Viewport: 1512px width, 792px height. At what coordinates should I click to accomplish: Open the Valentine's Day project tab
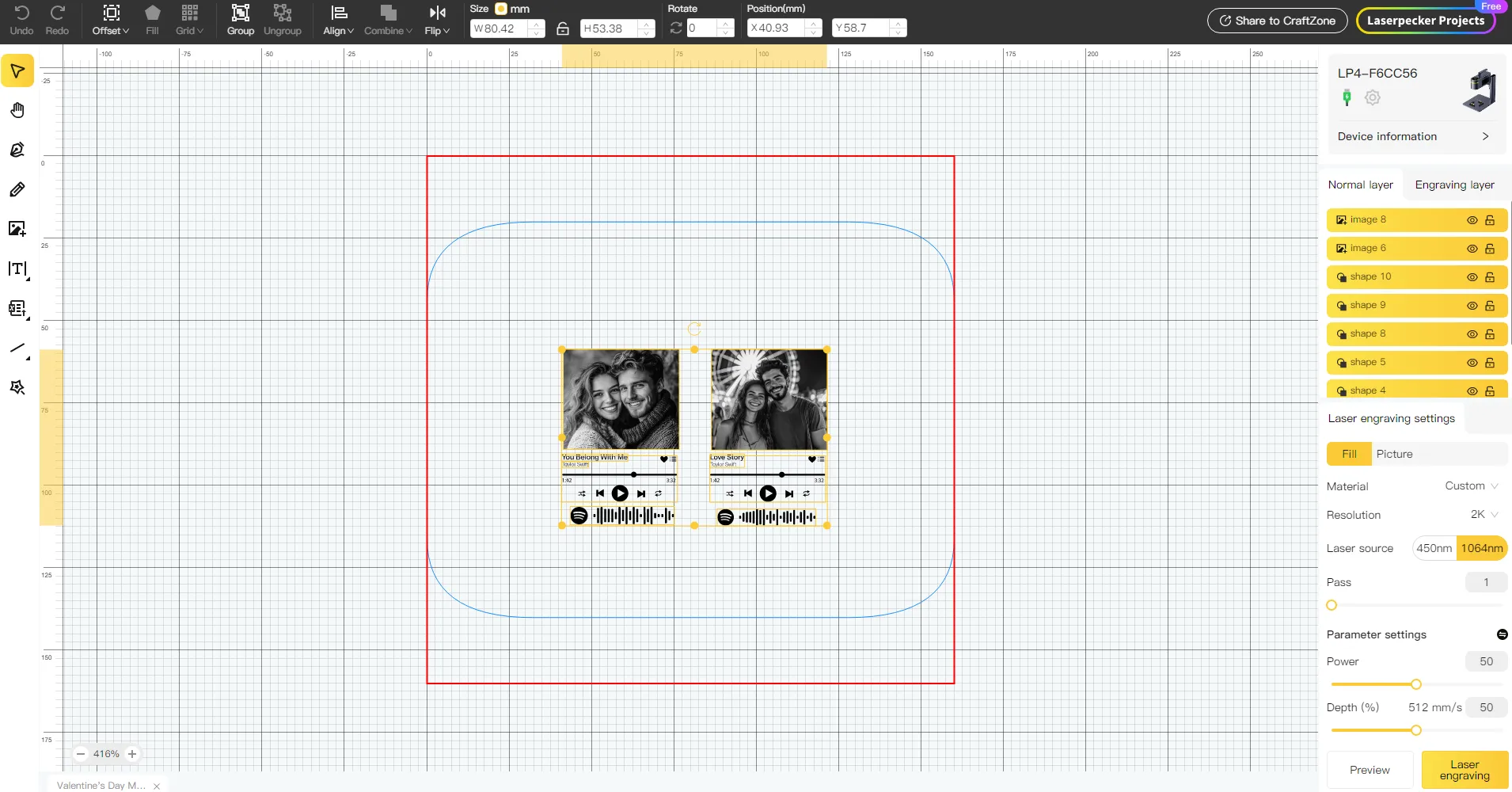(x=101, y=785)
